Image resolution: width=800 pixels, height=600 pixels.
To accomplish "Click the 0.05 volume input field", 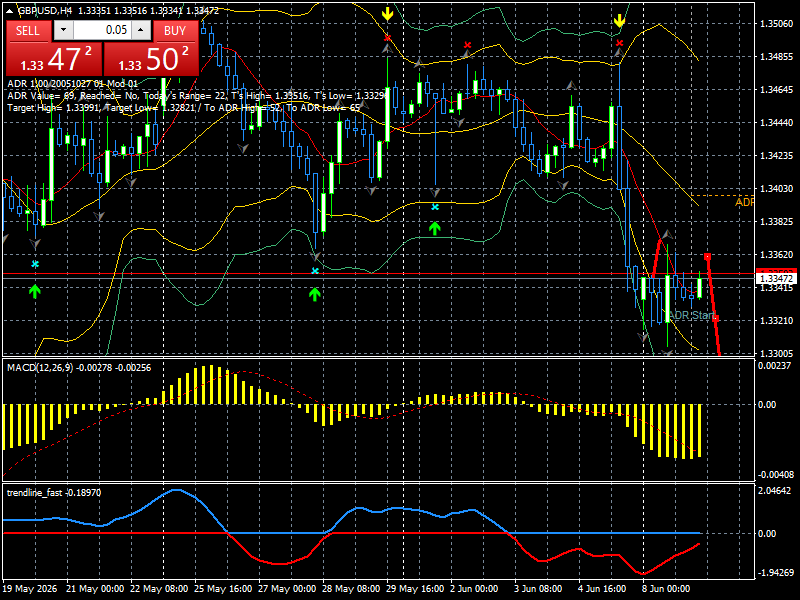I will point(103,30).
